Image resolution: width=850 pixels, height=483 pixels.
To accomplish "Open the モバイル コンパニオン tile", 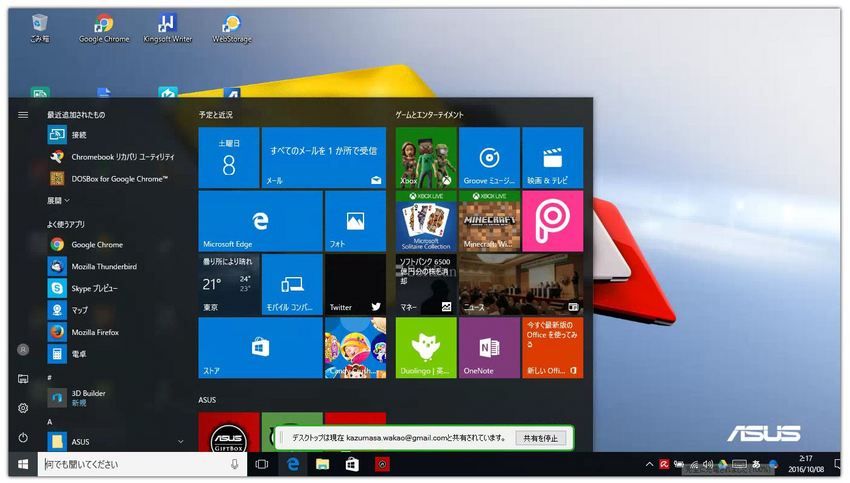I will pyautogui.click(x=292, y=285).
